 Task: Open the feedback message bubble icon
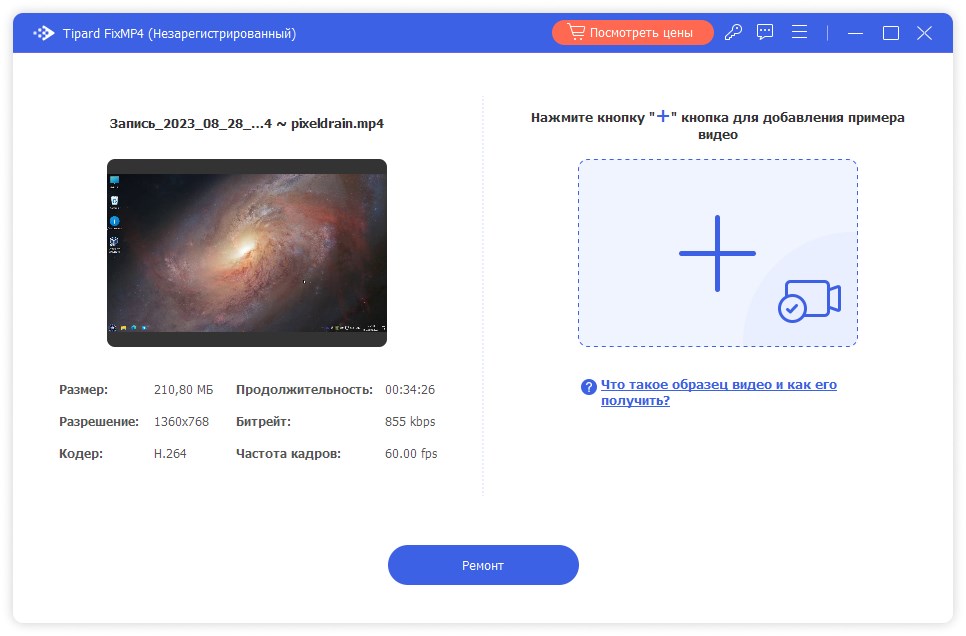click(763, 32)
